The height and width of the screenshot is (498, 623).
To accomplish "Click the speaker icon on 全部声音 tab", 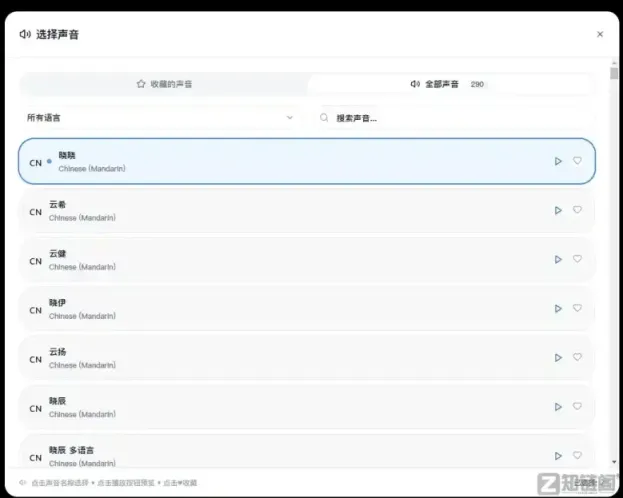I will click(x=415, y=84).
